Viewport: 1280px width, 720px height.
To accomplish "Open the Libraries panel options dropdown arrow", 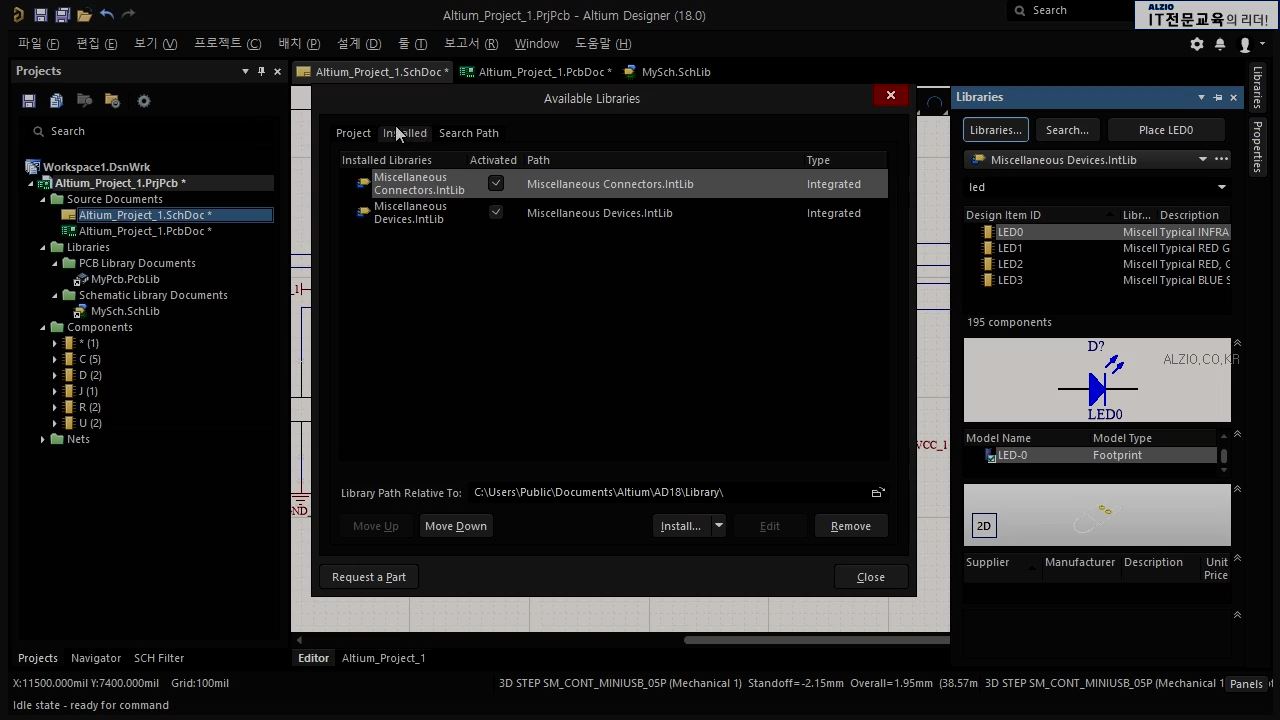I will coord(1201,97).
